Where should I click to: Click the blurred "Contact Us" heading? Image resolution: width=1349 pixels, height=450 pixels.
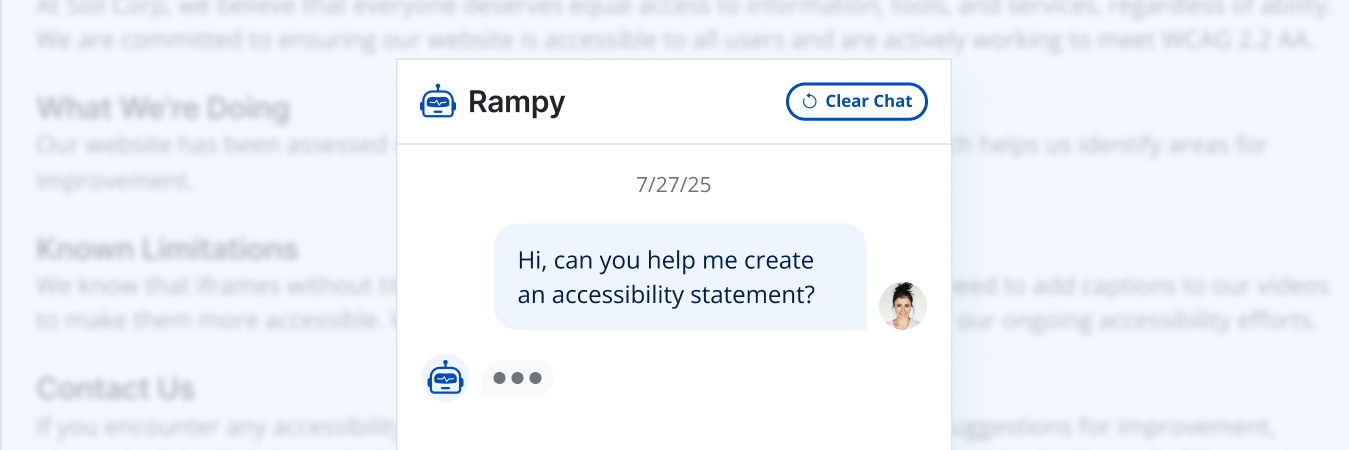116,388
